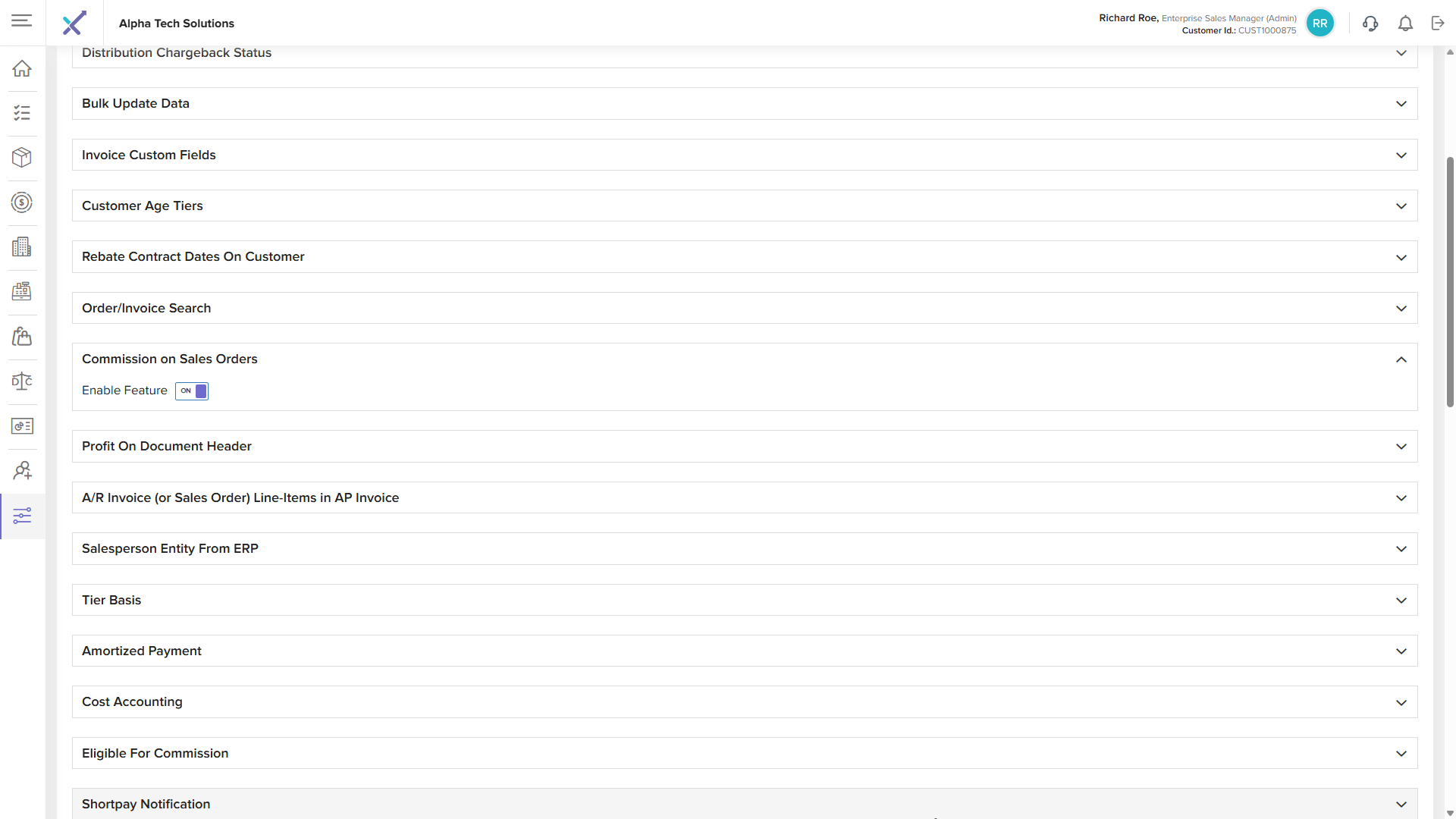Click the Alpha Tech Solutions logo
This screenshot has width=1456, height=819.
pyautogui.click(x=74, y=24)
